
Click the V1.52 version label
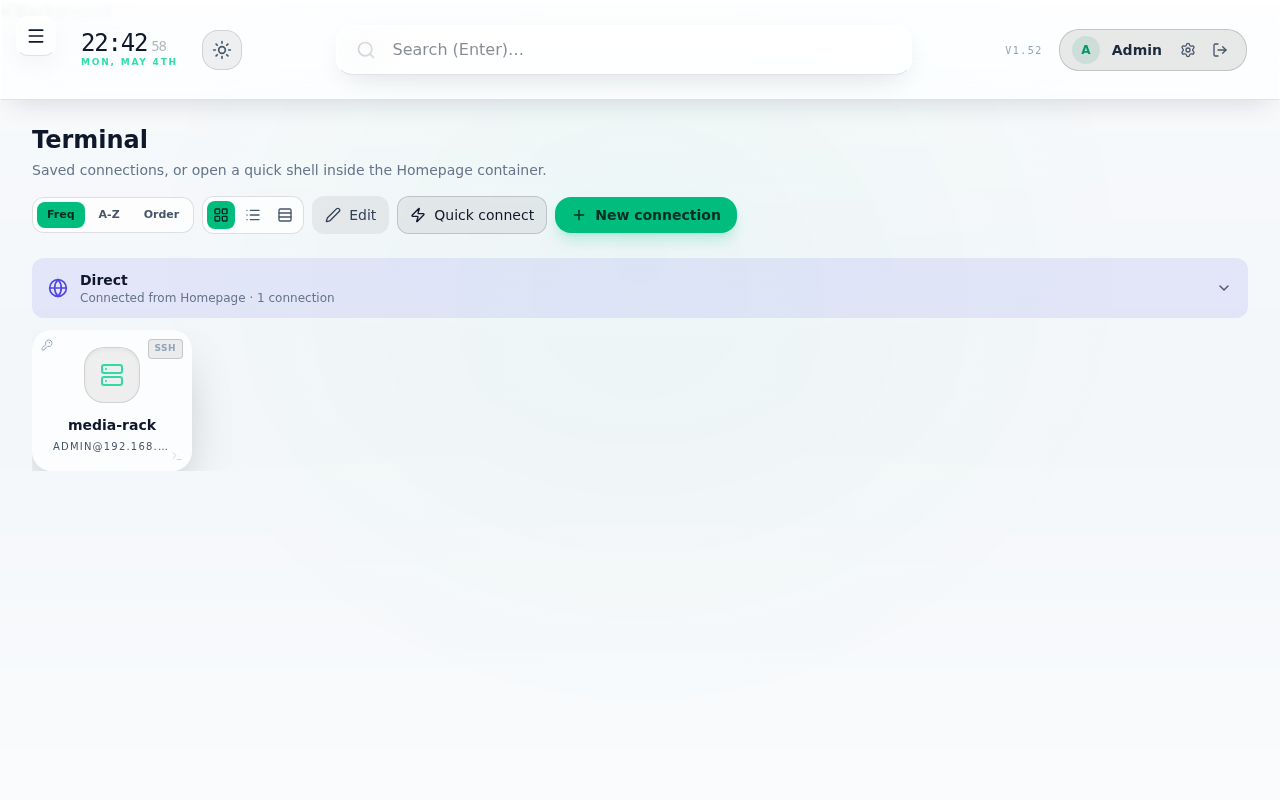click(1023, 50)
